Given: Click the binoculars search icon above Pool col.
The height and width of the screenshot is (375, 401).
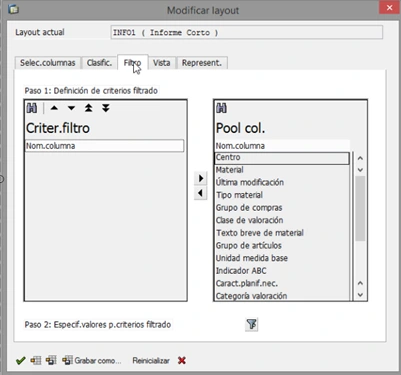Looking at the screenshot, I should pos(221,108).
